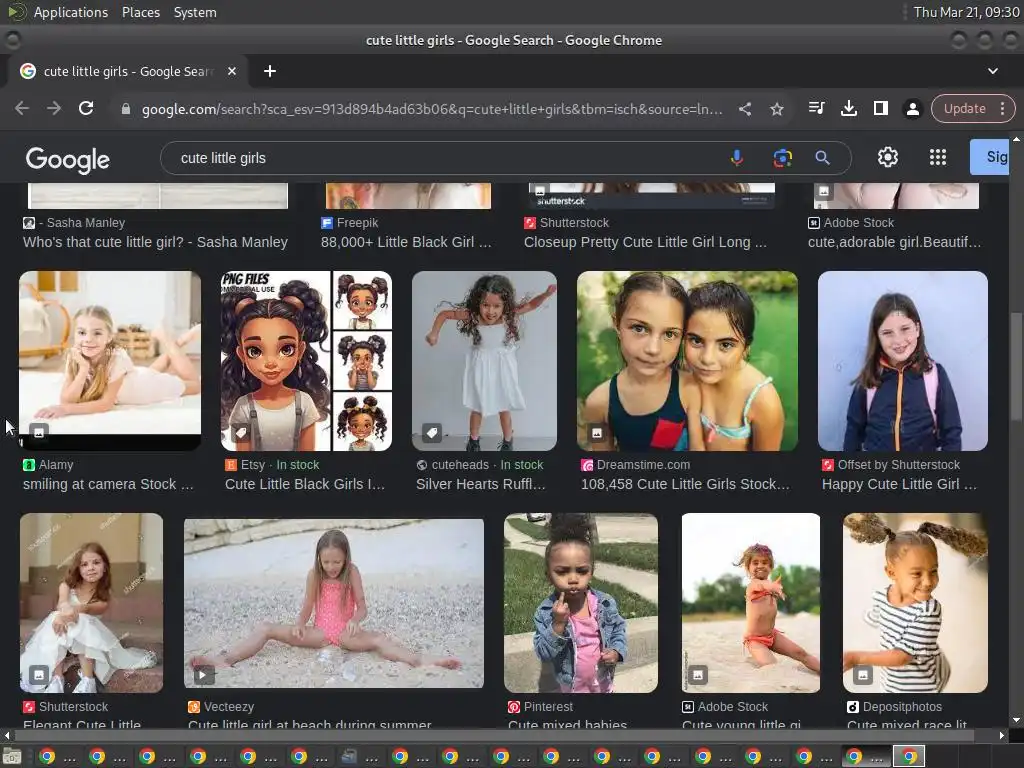The image size is (1024, 768).
Task: Open the Applications menu
Action: tap(70, 12)
